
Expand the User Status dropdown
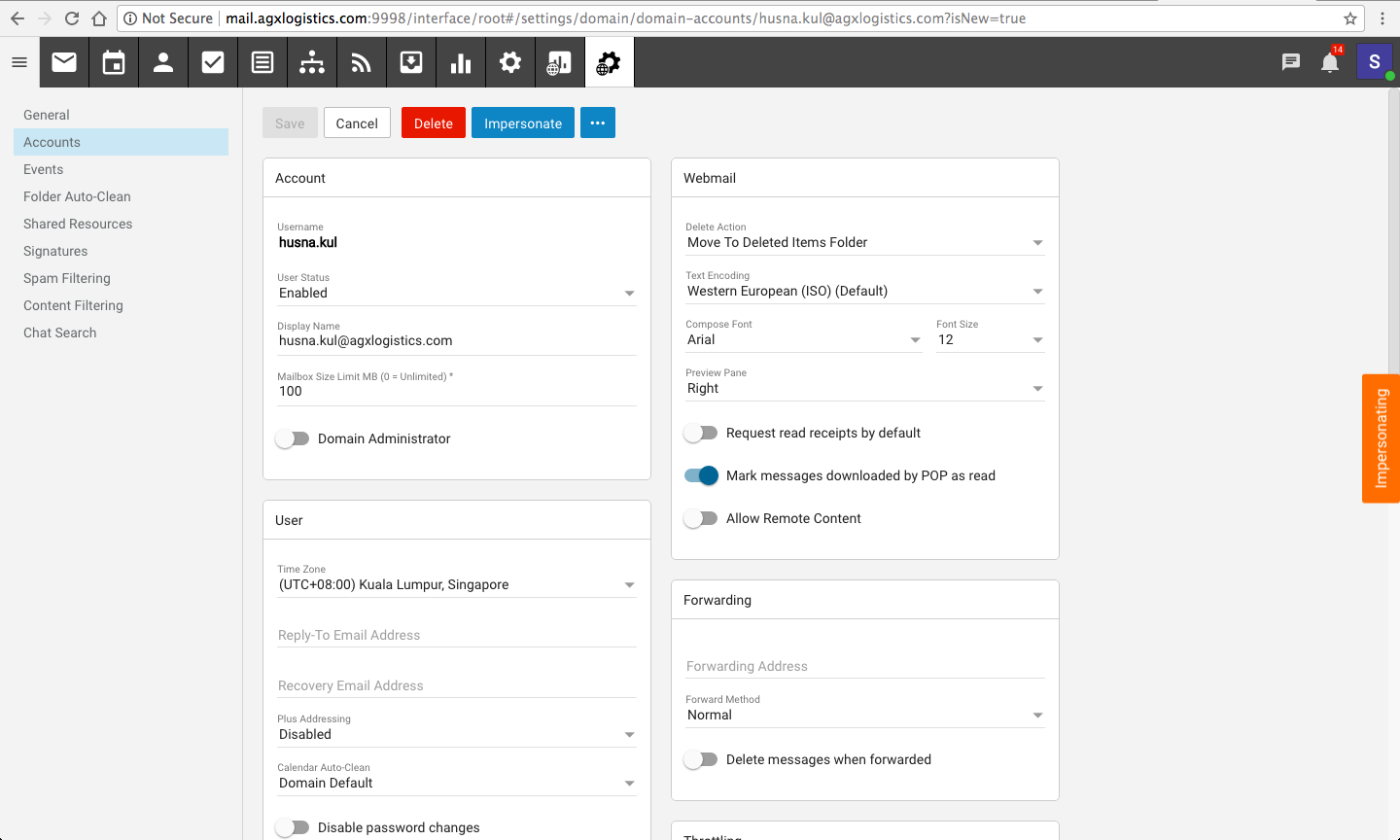pyautogui.click(x=456, y=293)
